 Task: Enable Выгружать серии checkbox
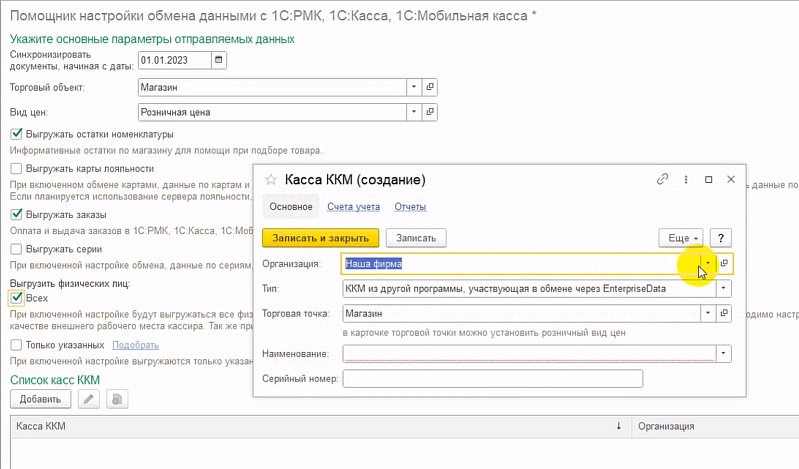click(16, 249)
